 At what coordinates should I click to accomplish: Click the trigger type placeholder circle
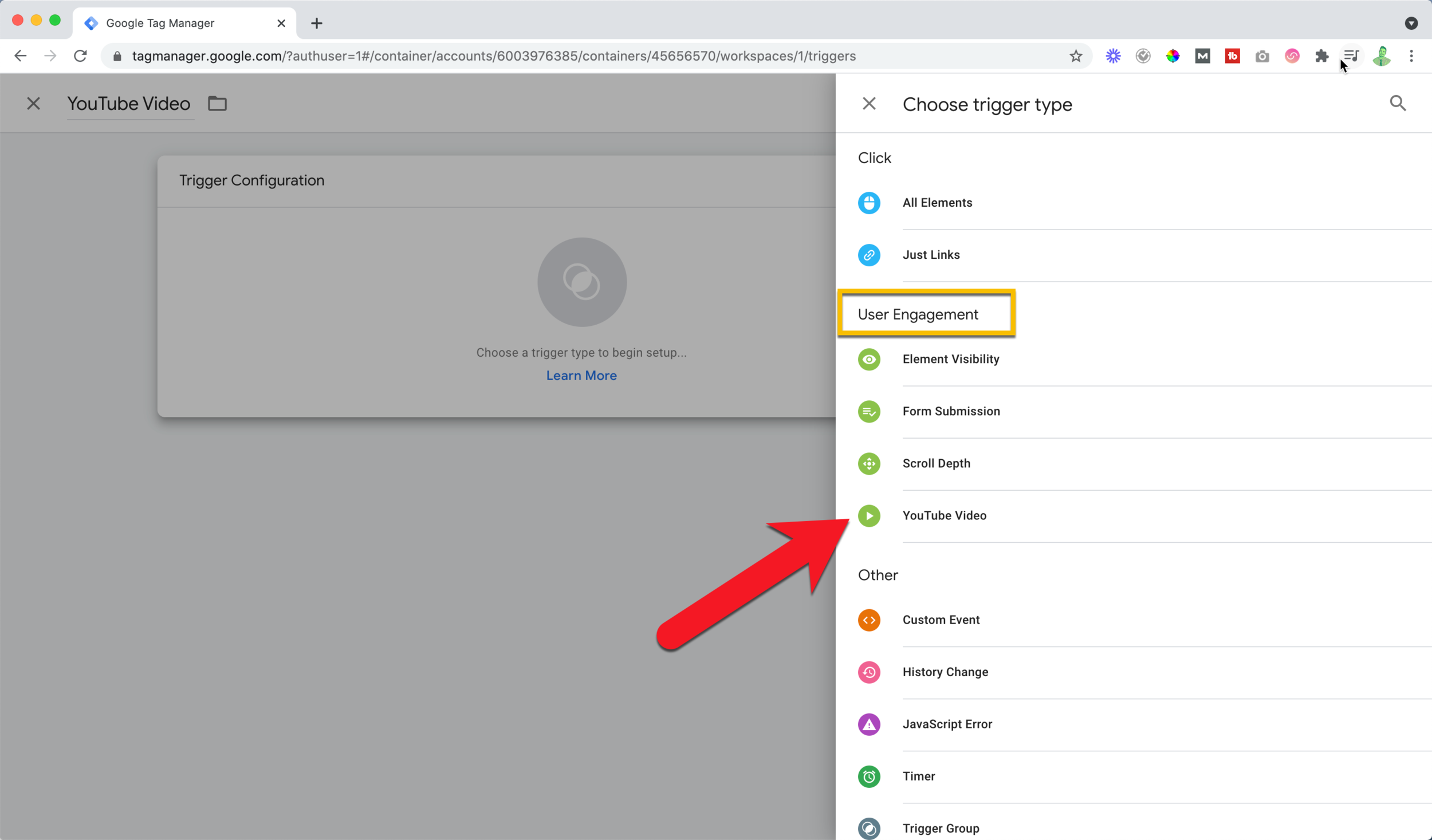[x=581, y=282]
